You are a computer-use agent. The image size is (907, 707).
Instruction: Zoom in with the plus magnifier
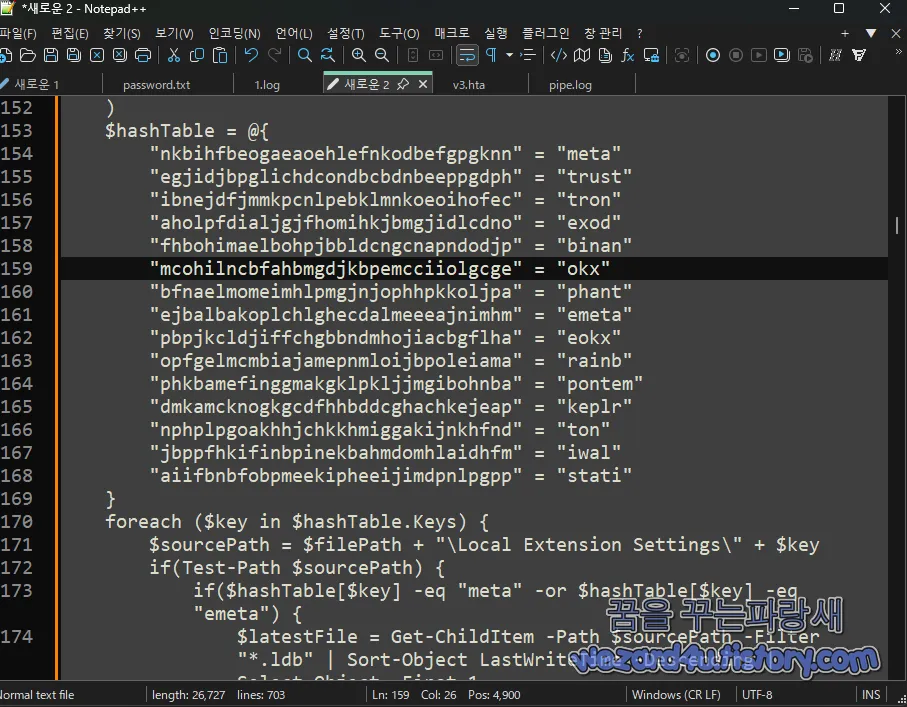(x=359, y=56)
